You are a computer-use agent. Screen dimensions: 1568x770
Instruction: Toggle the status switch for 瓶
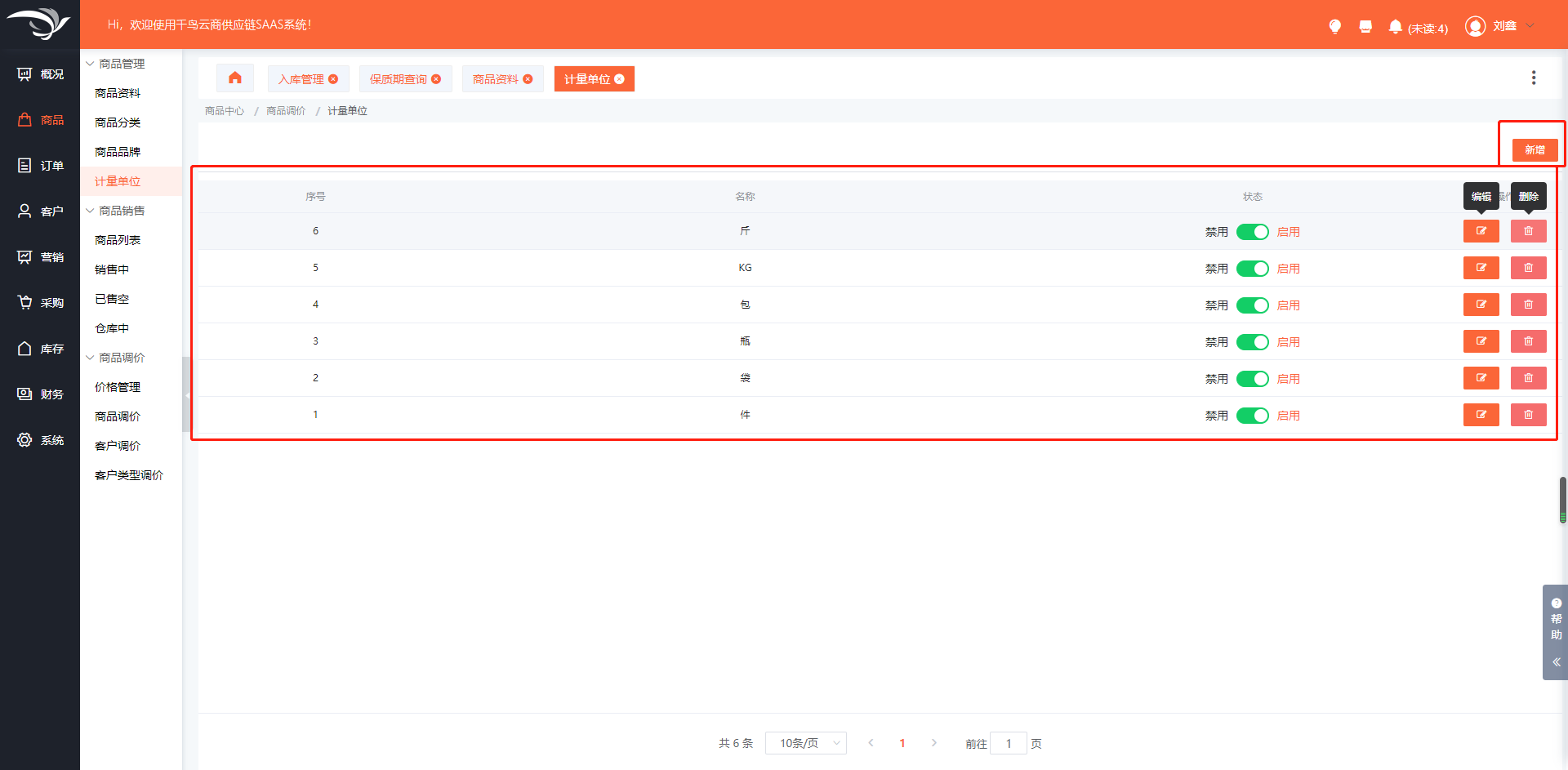1252,342
